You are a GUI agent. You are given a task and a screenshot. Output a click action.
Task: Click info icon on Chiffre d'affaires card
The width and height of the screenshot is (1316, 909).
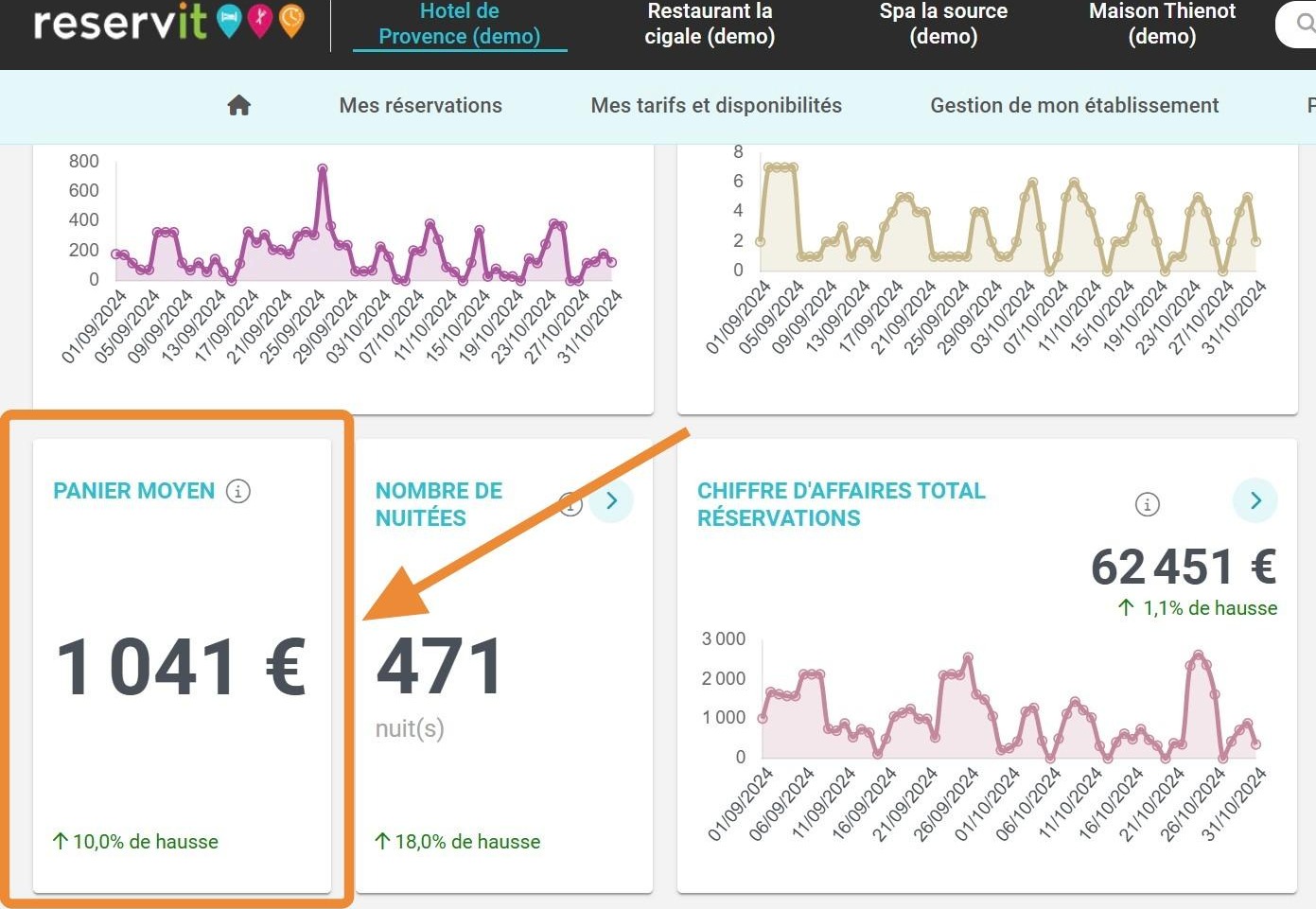coord(1147,504)
